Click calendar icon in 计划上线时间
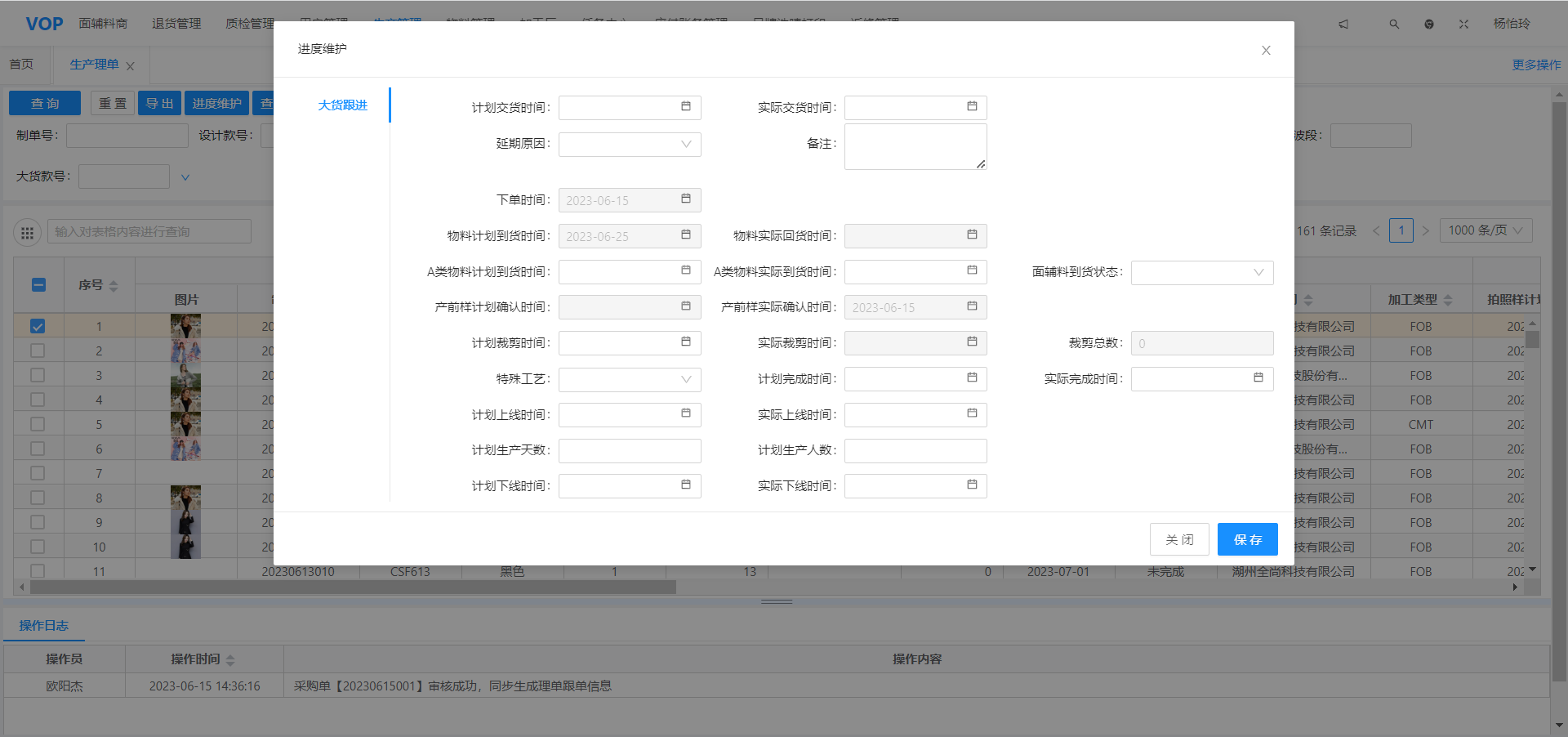1568x737 pixels. pyautogui.click(x=685, y=414)
